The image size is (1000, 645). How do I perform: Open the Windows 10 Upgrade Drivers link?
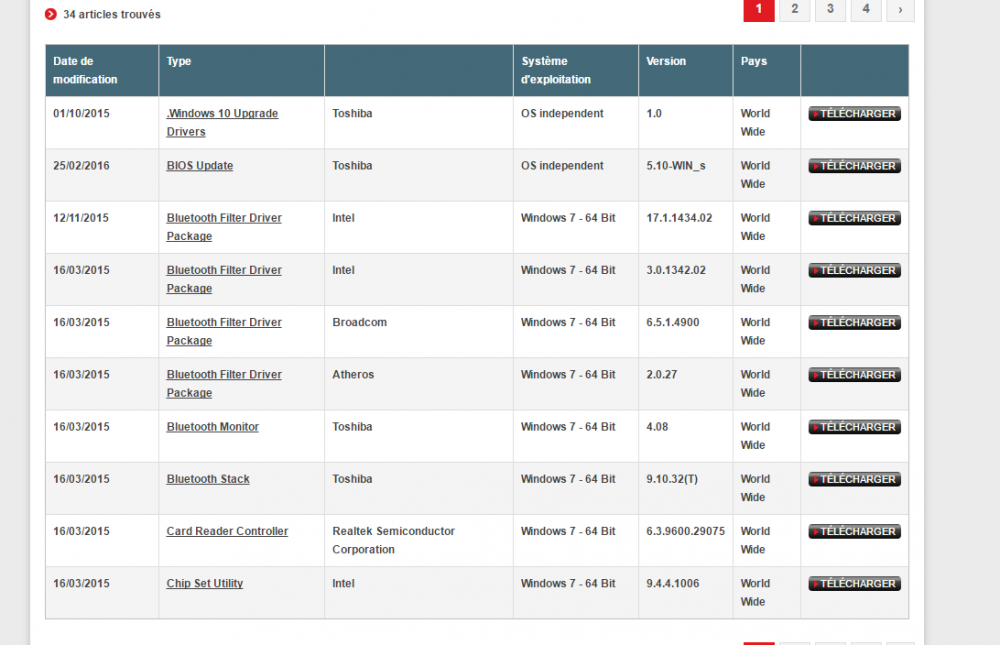(222, 114)
